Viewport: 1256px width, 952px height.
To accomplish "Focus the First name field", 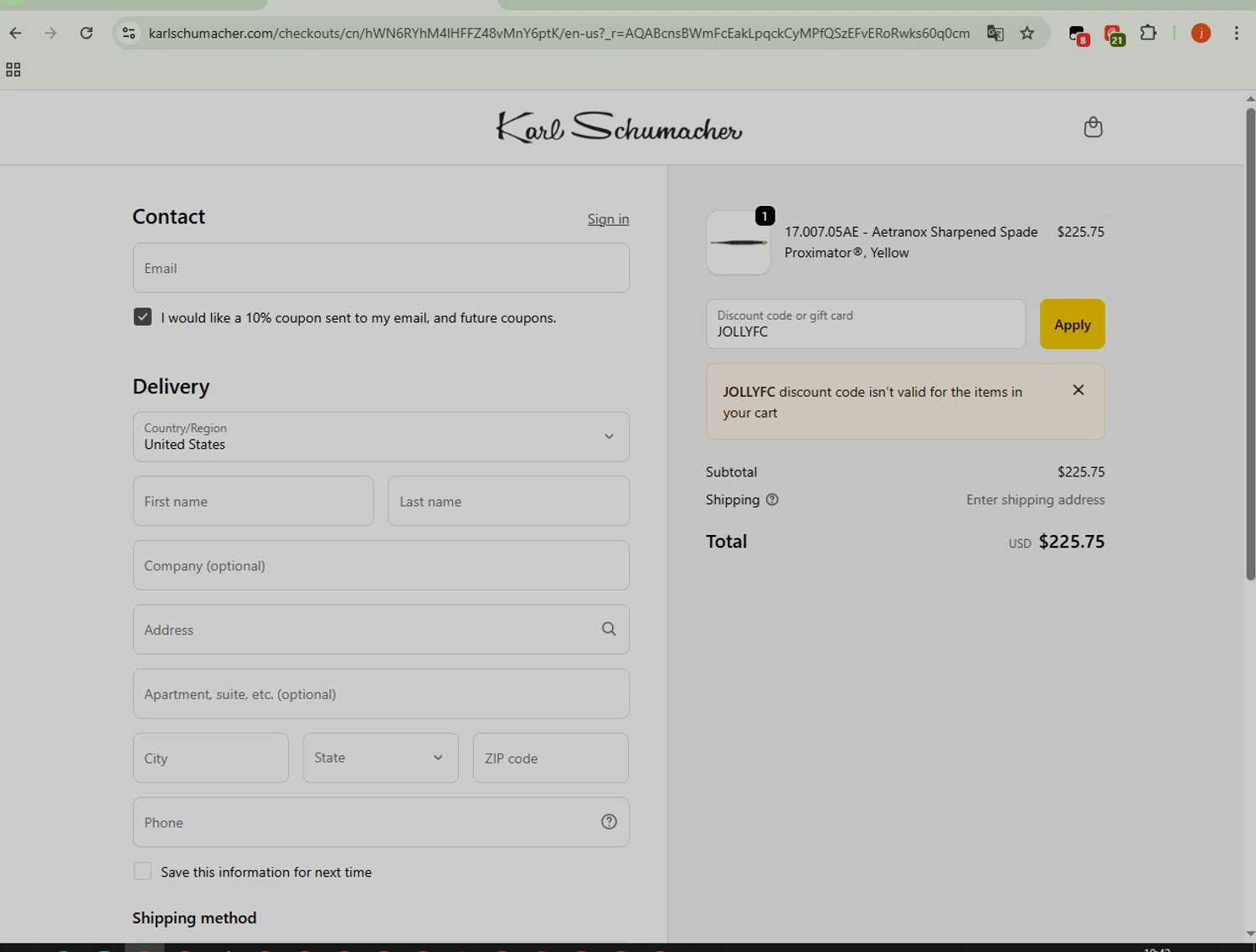I will (253, 502).
